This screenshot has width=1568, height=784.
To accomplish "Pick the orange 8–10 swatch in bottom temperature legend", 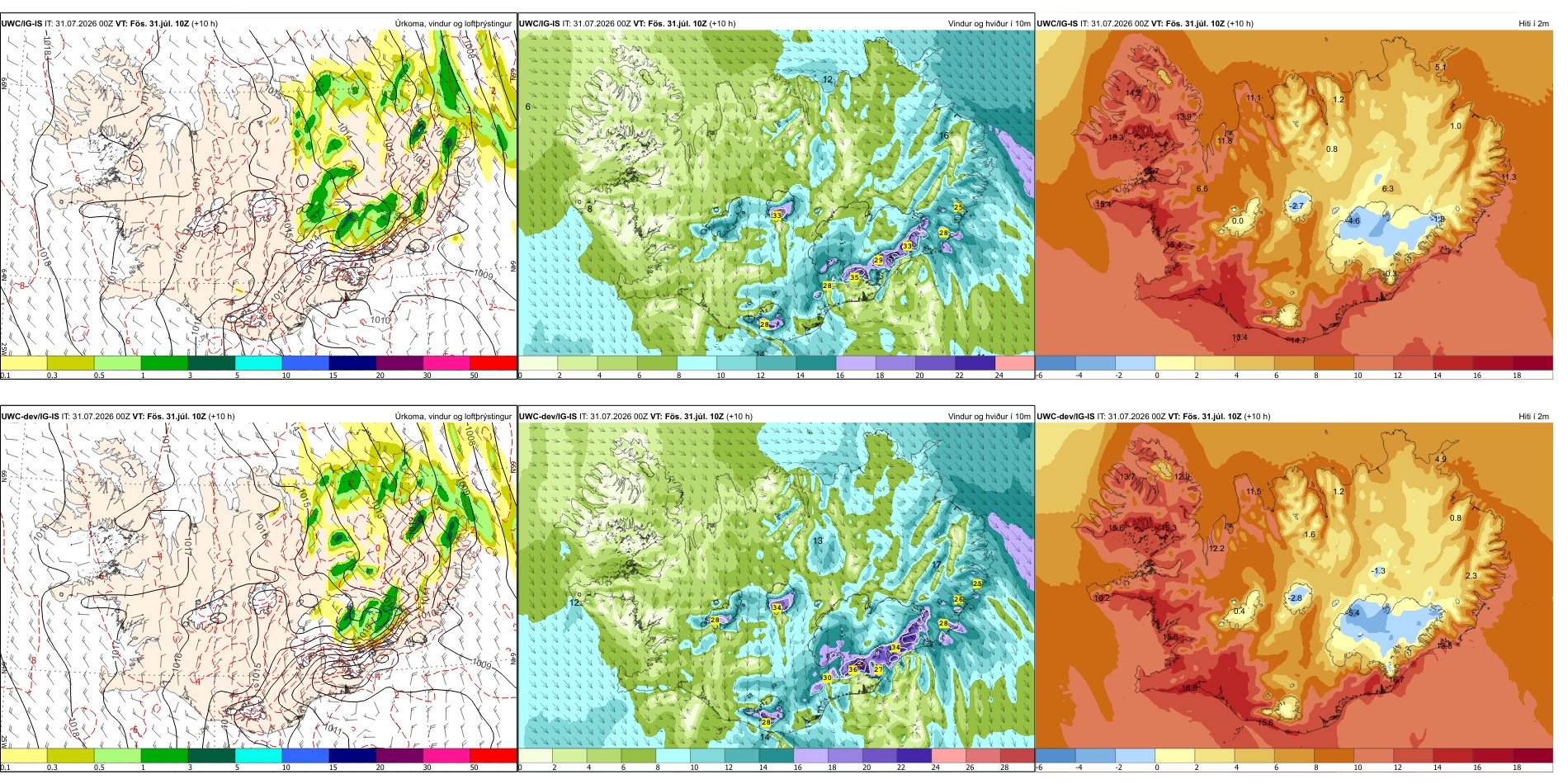I will click(x=1334, y=756).
